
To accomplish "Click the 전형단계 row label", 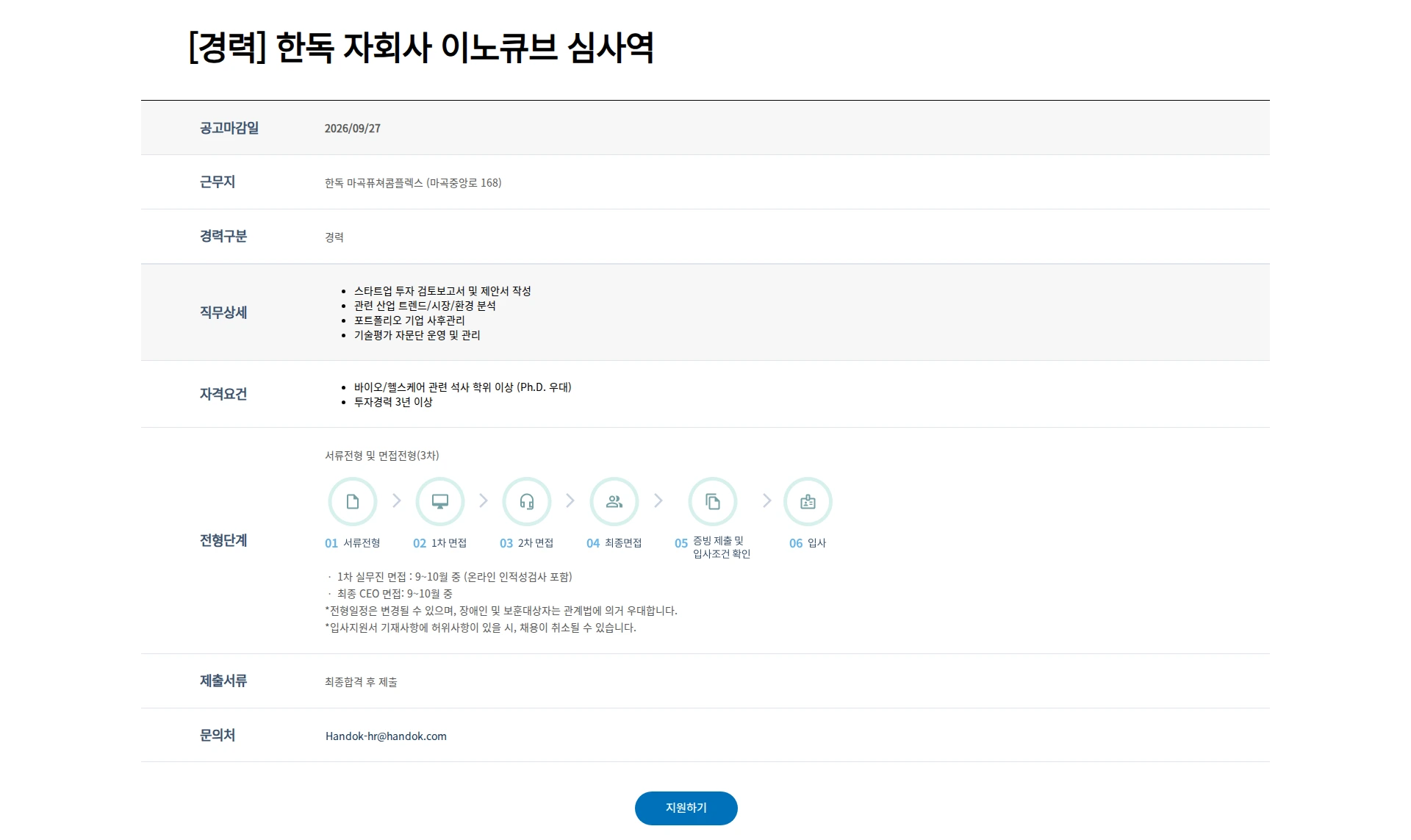I will [x=223, y=540].
